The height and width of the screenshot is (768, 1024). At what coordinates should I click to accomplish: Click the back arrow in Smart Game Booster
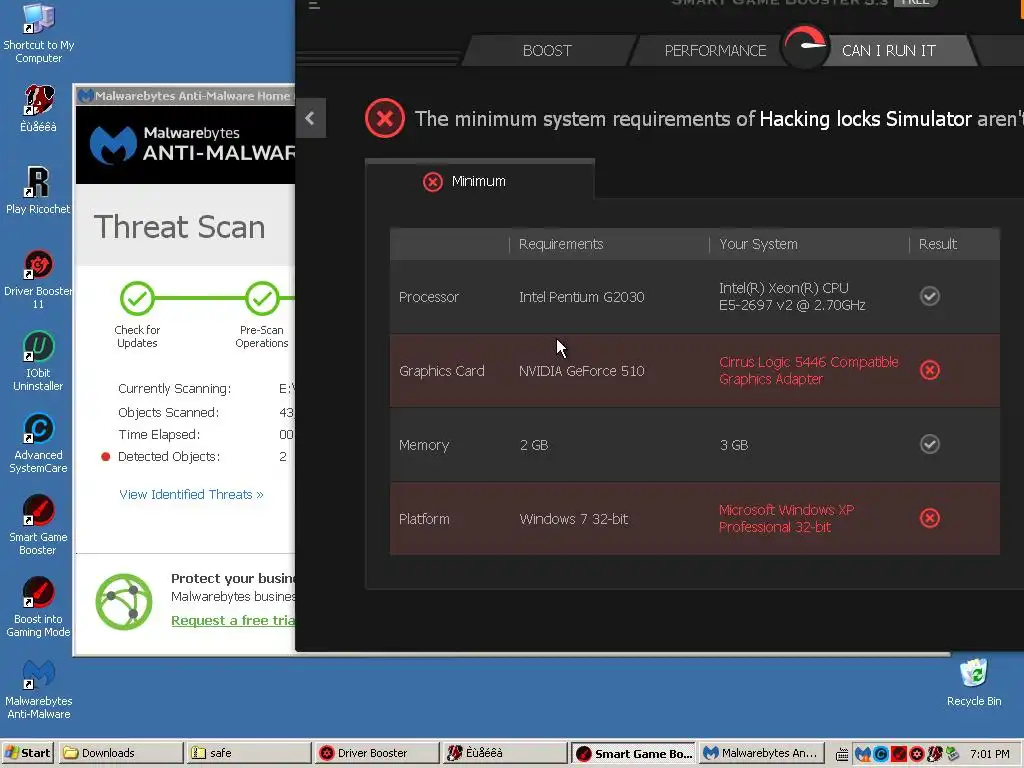coord(310,118)
